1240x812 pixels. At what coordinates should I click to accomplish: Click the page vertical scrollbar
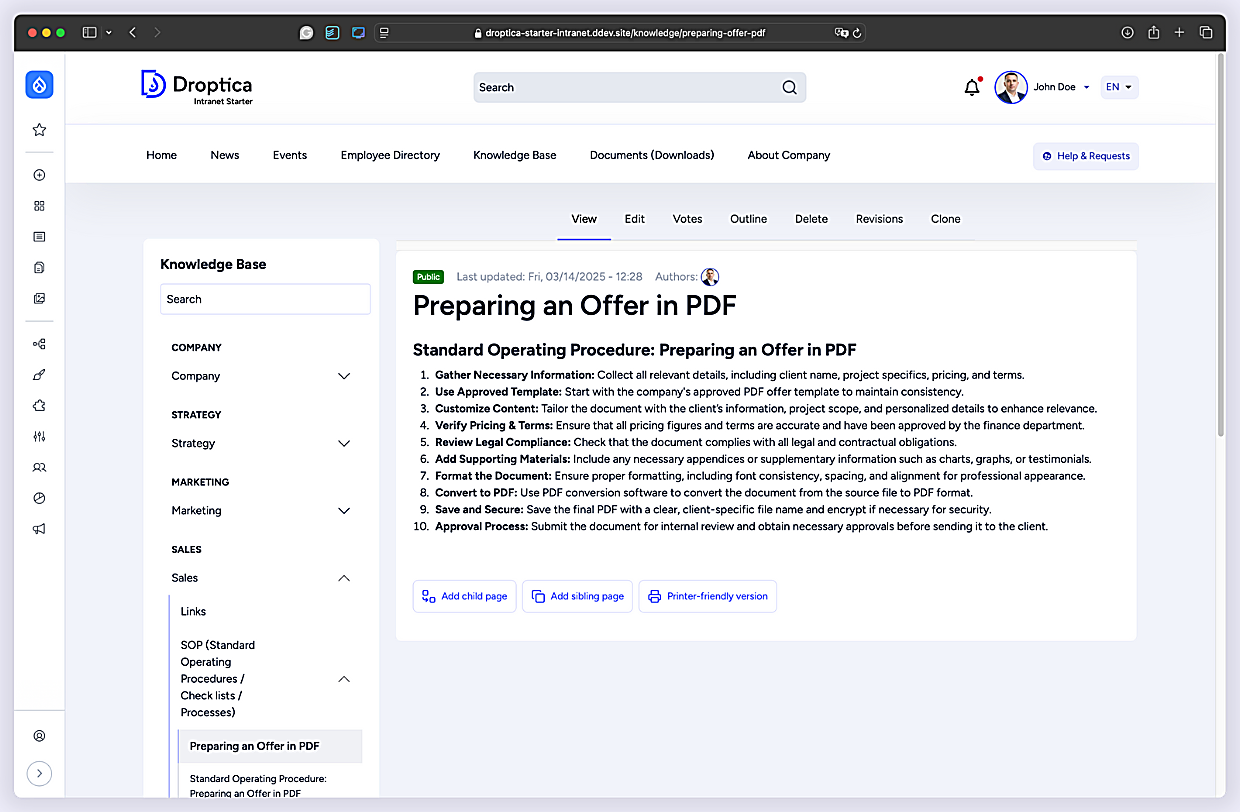click(1220, 245)
